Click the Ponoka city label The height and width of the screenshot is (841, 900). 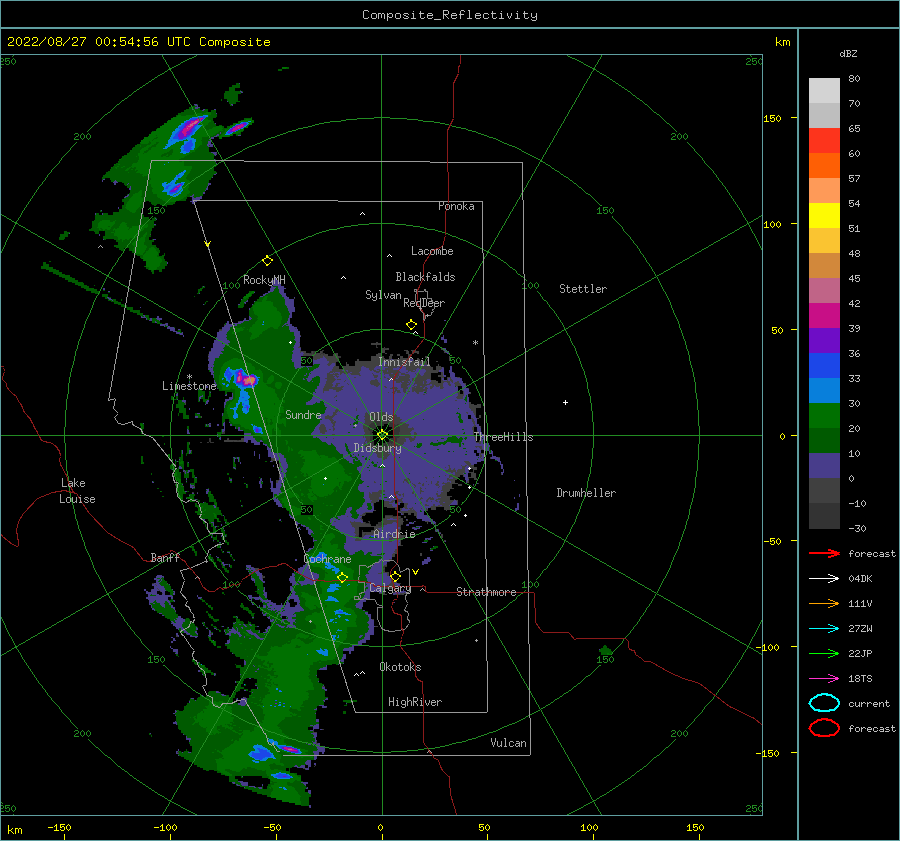[x=456, y=206]
